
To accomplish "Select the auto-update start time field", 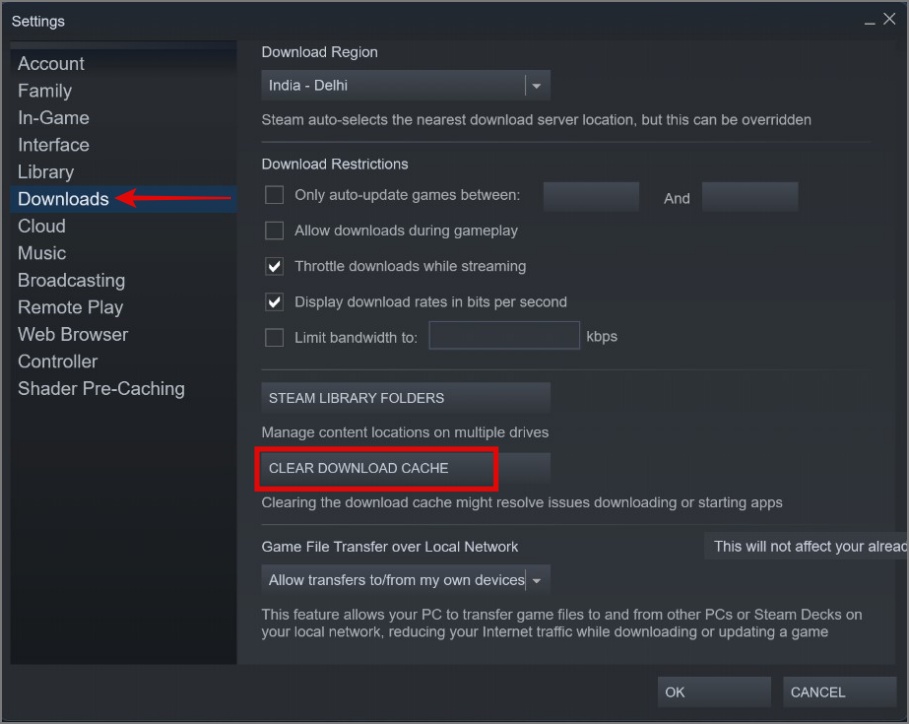I will click(x=591, y=197).
